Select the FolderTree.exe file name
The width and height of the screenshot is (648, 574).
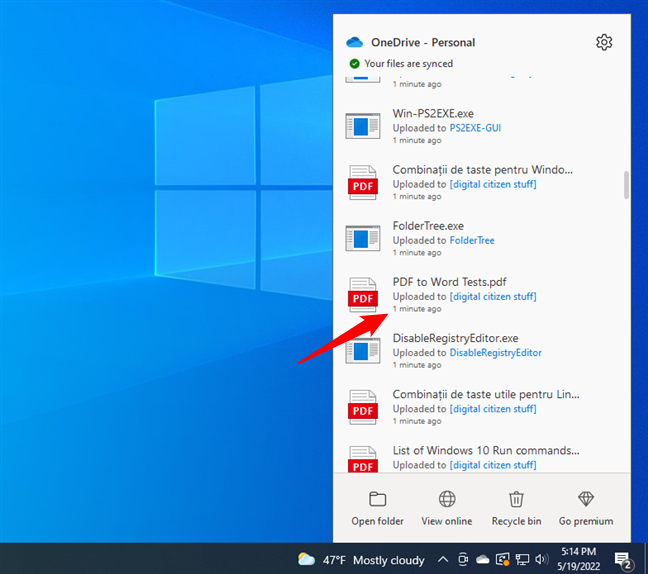tap(428, 226)
